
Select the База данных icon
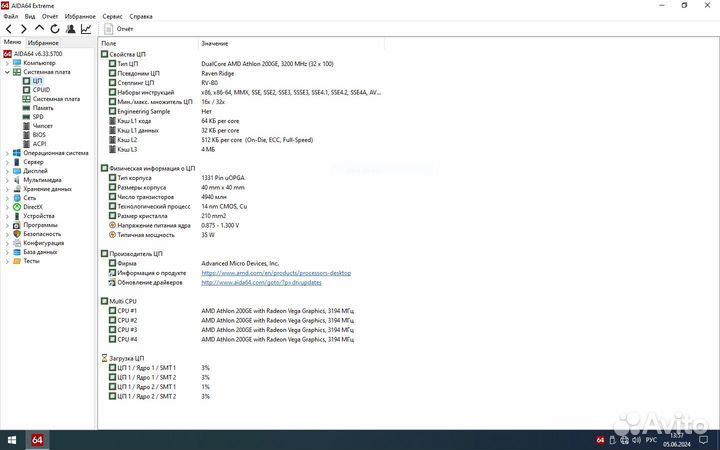(17, 252)
